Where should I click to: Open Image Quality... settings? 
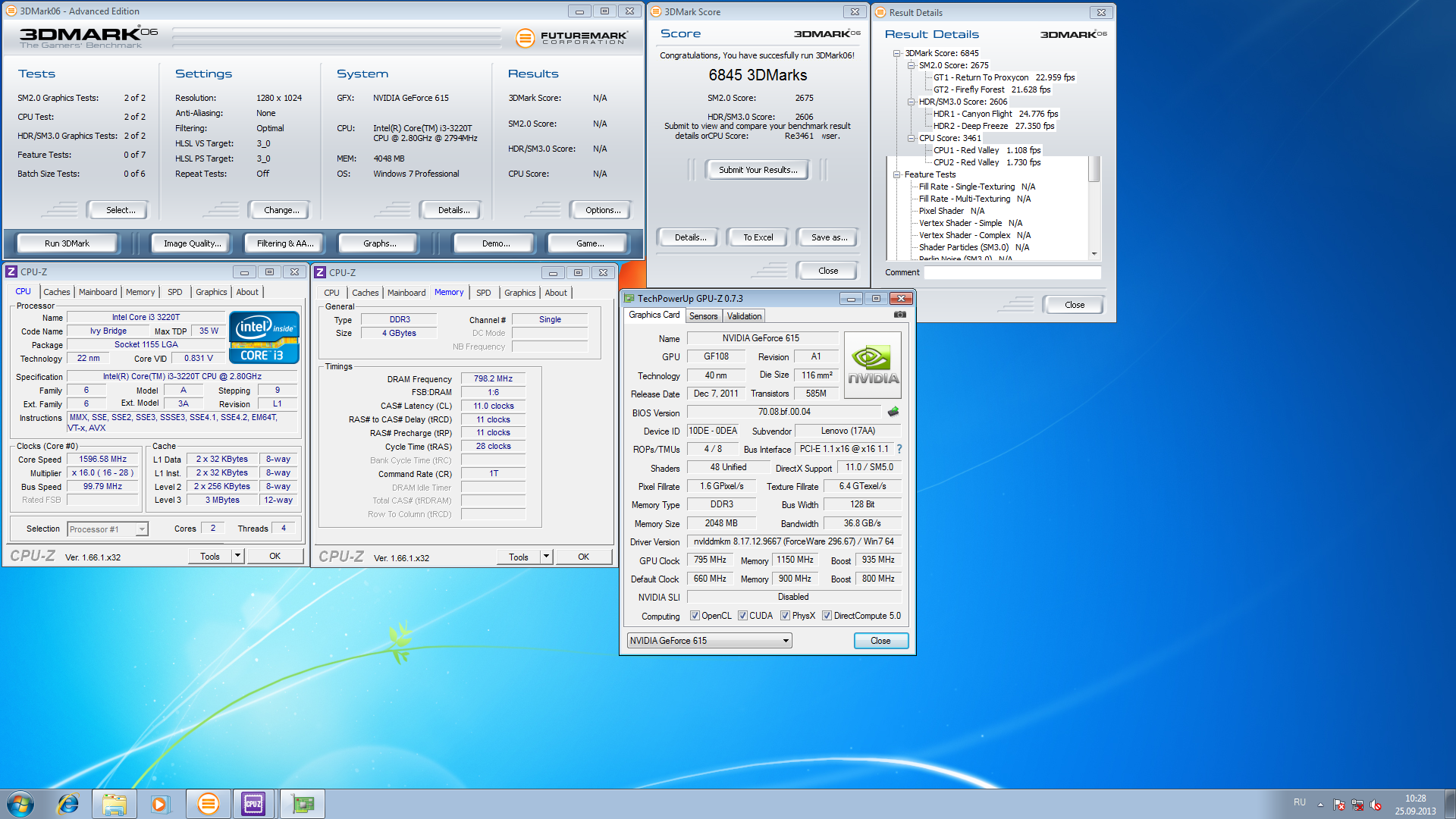click(193, 243)
